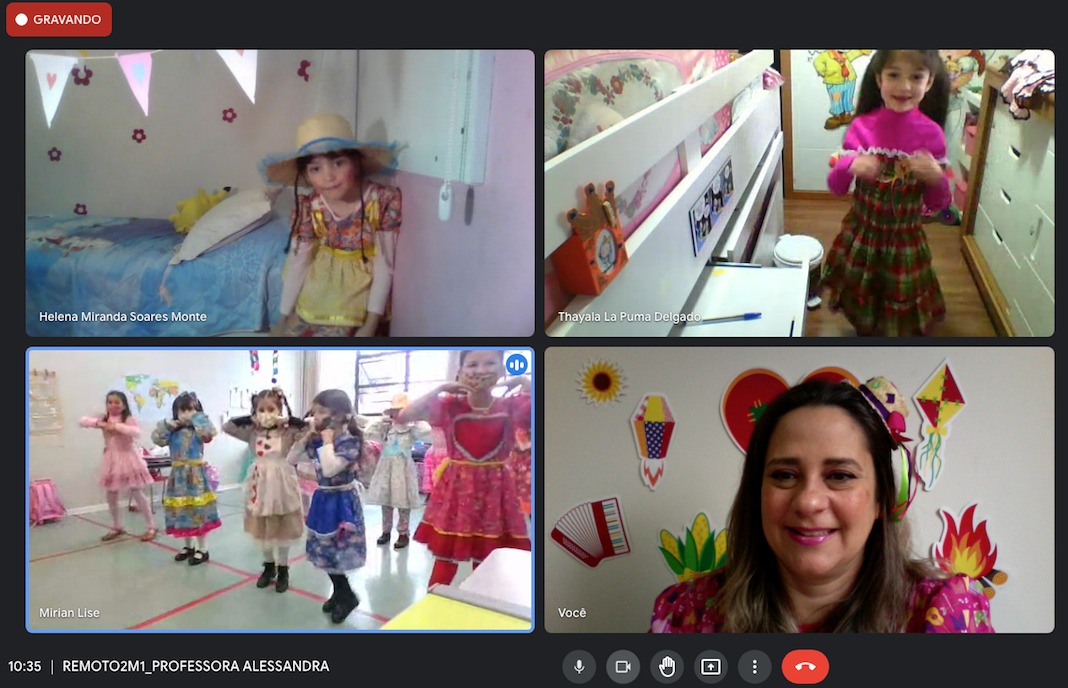This screenshot has height=688, width=1068.
Task: Click the Você name label
Action: coord(572,613)
